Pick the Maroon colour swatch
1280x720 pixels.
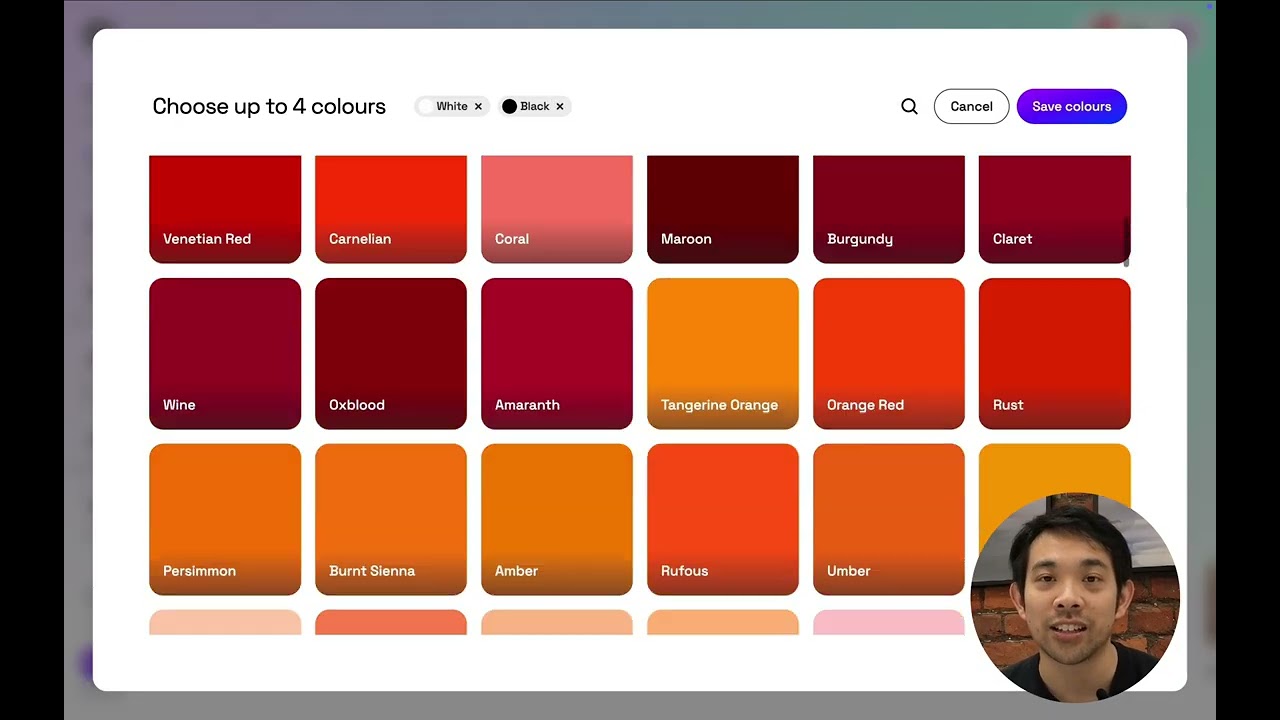click(723, 209)
